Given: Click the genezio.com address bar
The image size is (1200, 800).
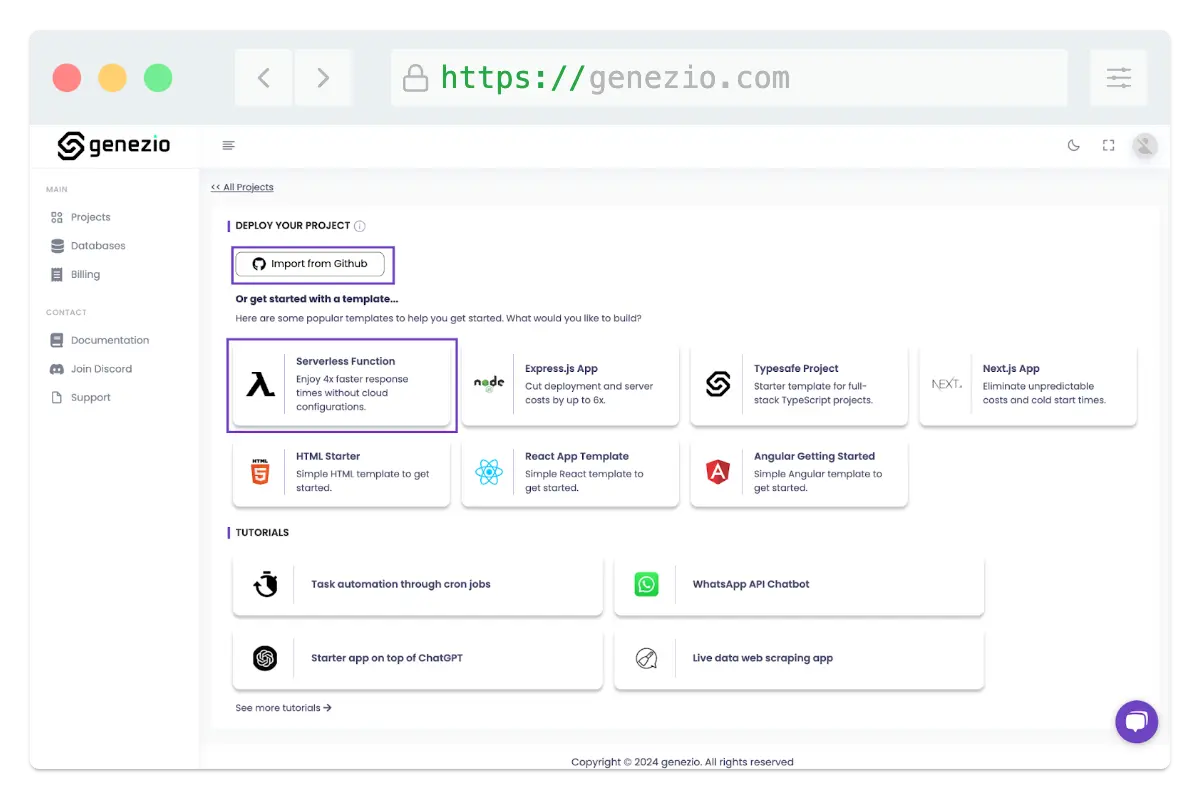Looking at the screenshot, I should (x=729, y=78).
